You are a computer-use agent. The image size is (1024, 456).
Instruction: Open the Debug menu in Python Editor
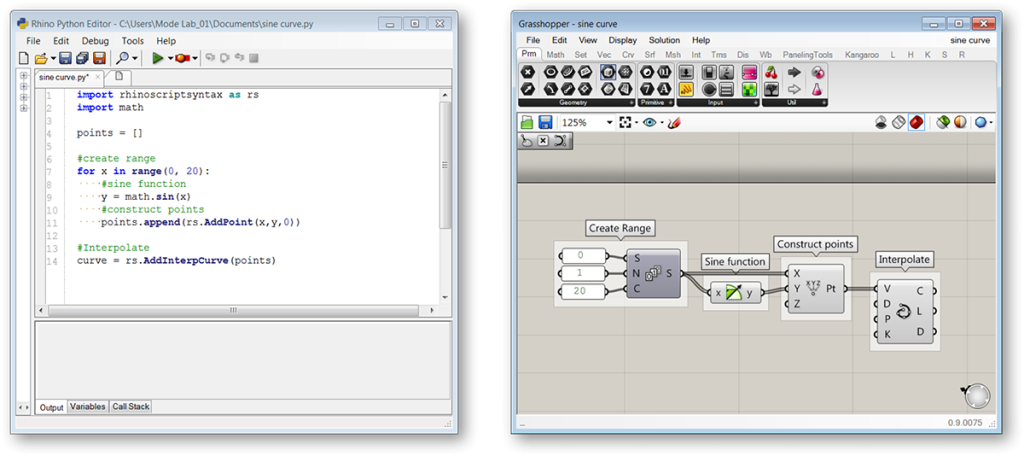click(x=95, y=41)
